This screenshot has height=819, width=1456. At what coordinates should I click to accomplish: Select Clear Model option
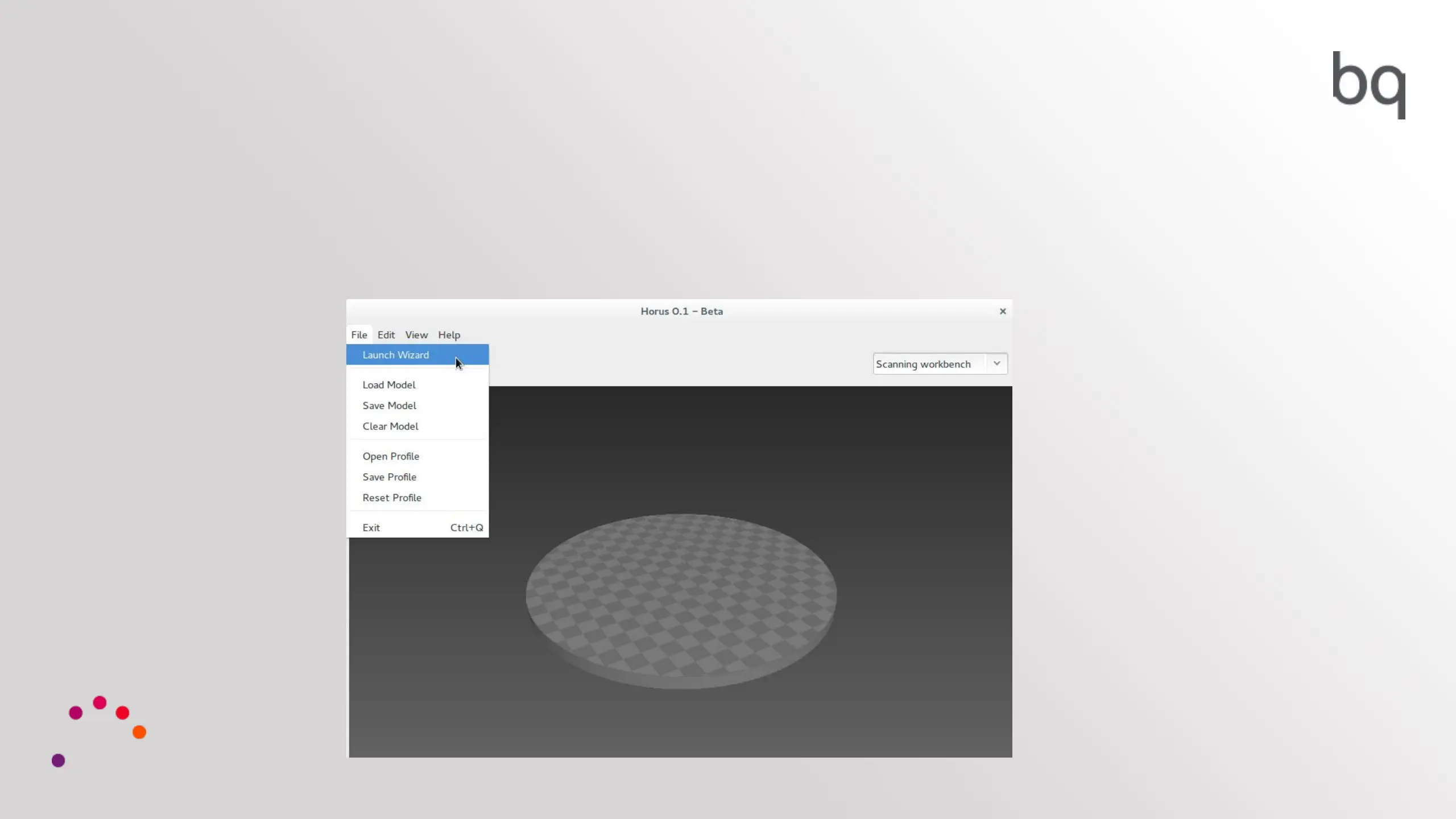pos(390,427)
